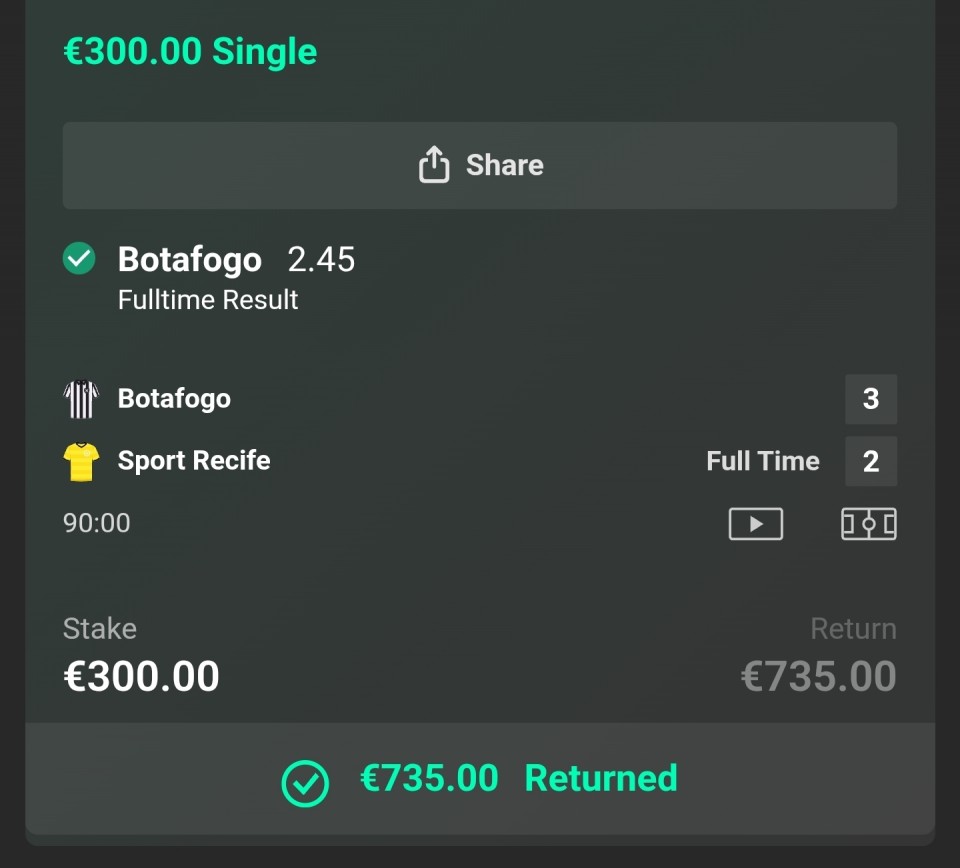The height and width of the screenshot is (868, 960).
Task: Tap Sport Recife's score box showing 2
Action: tap(870, 461)
